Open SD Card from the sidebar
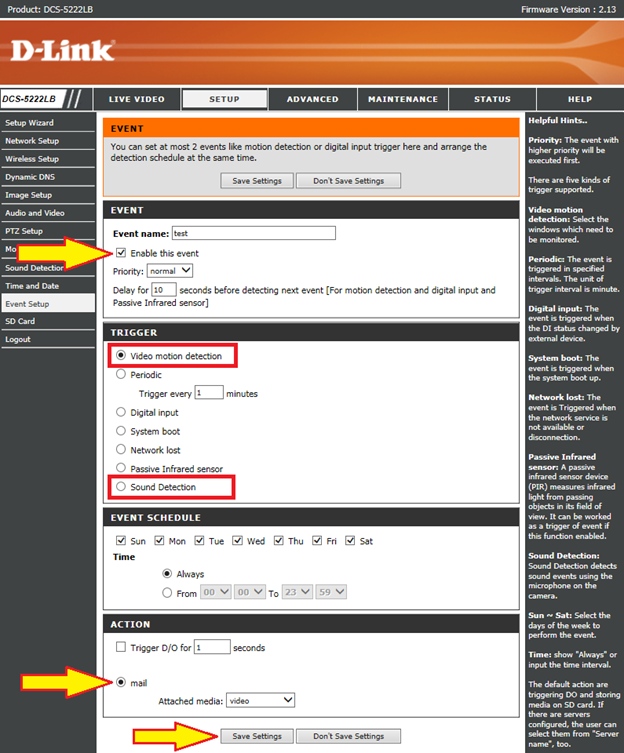The height and width of the screenshot is (753, 624). [x=20, y=321]
